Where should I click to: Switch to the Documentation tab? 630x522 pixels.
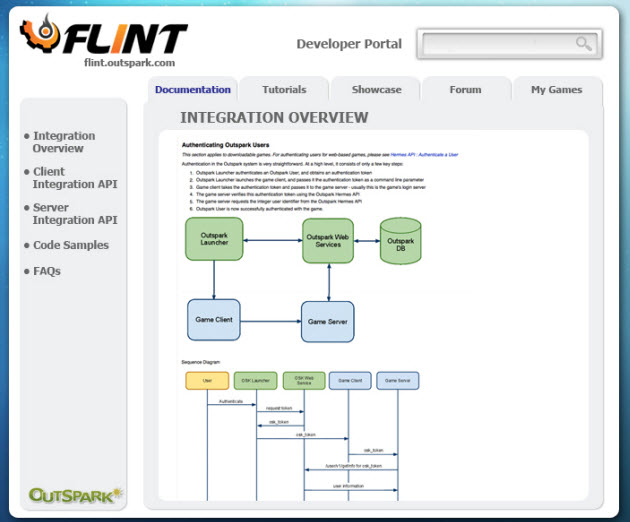193,89
